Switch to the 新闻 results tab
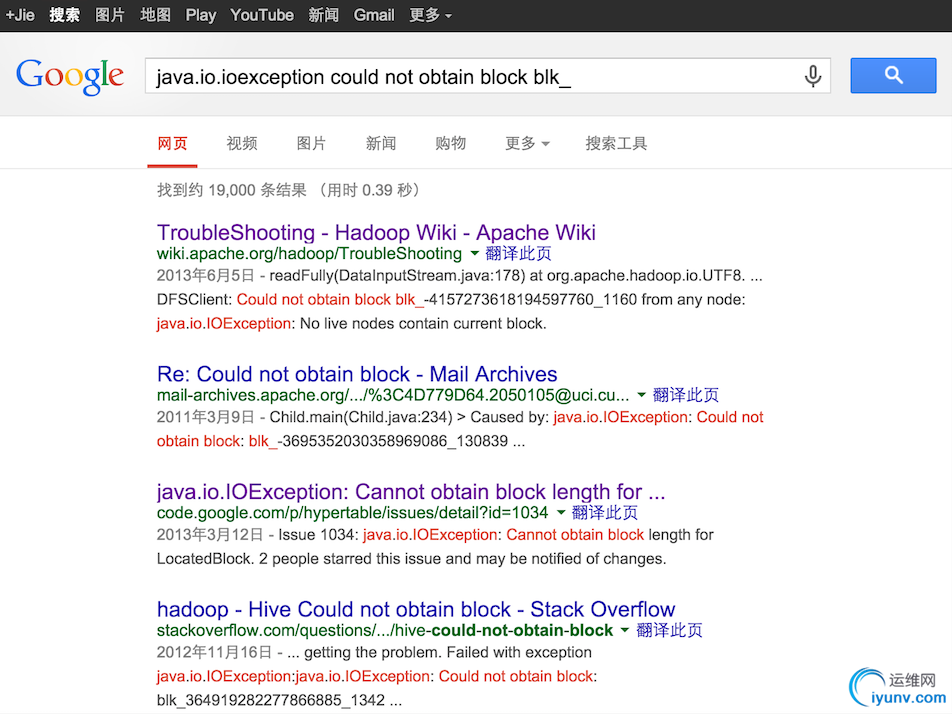Screen dimensions: 952x714 point(381,143)
